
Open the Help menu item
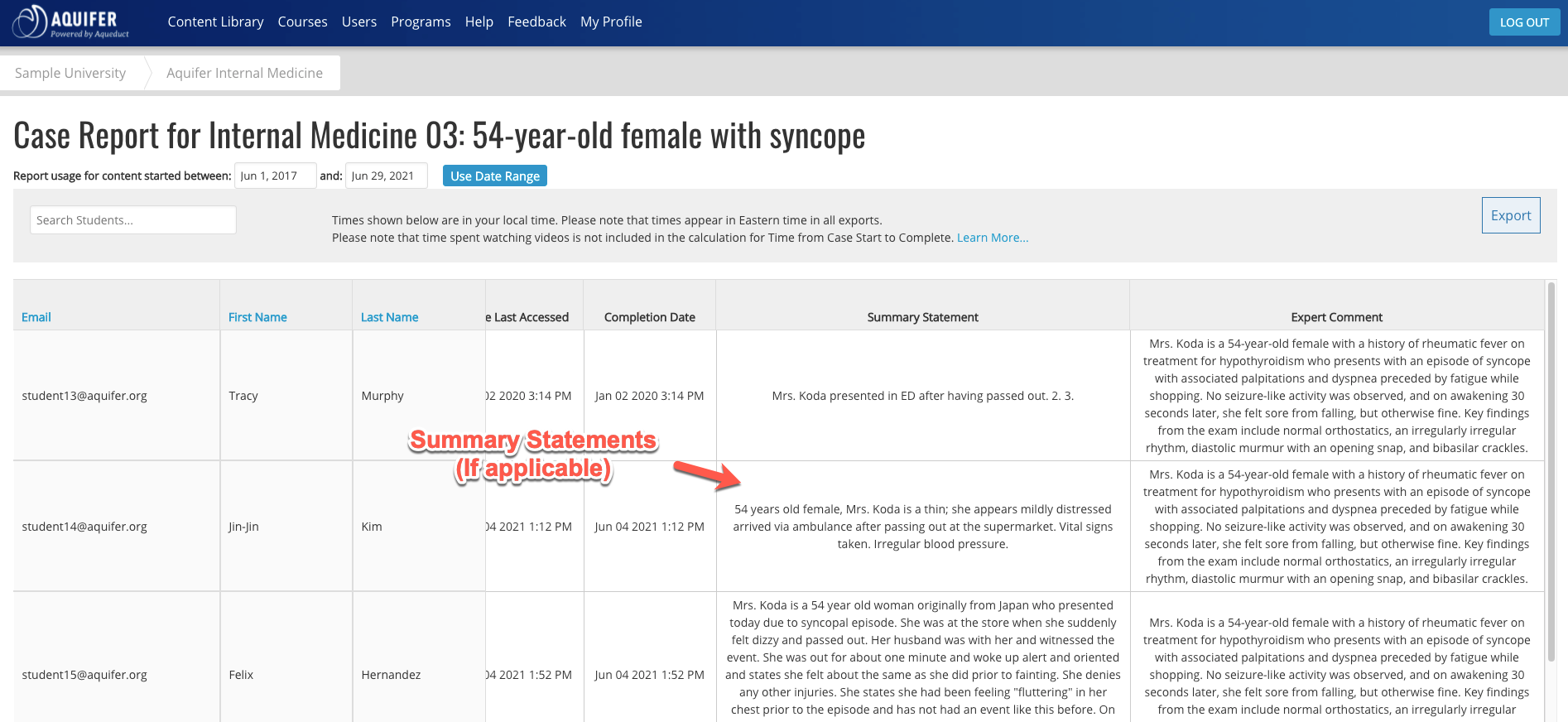479,22
